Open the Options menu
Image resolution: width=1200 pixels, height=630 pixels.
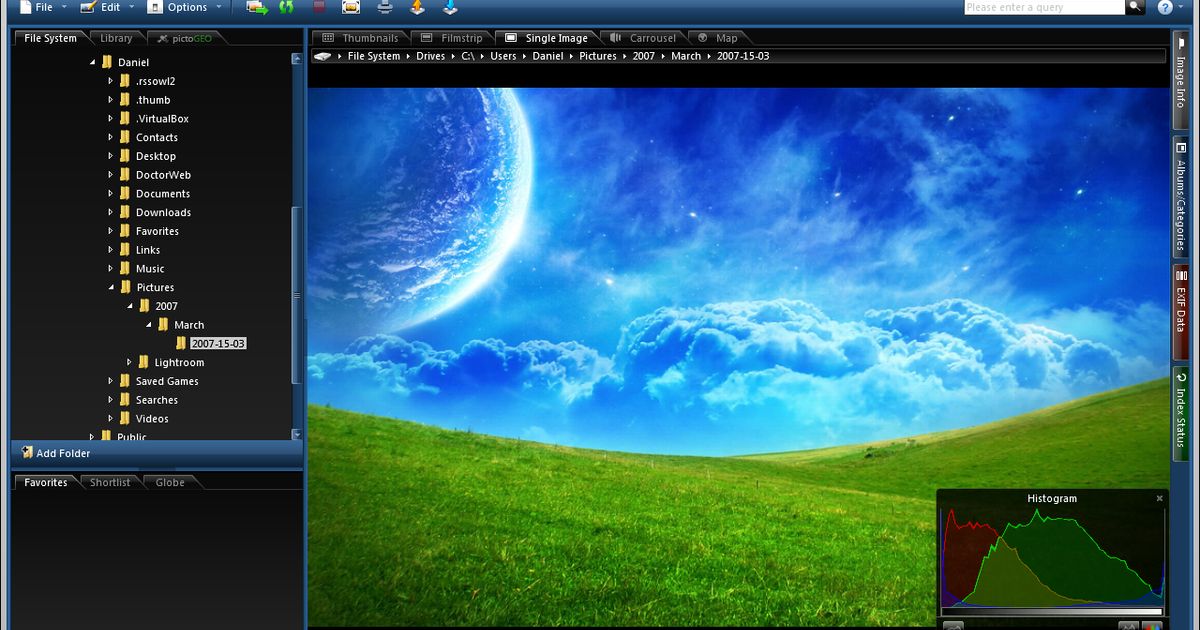coord(178,7)
